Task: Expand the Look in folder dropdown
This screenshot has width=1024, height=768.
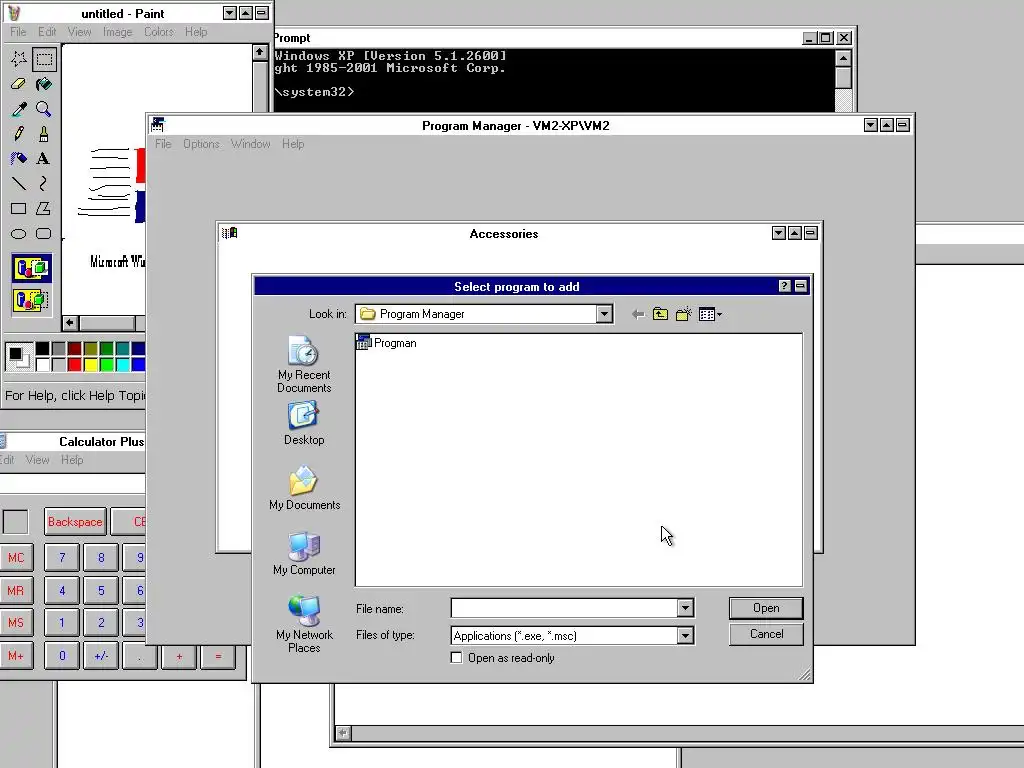Action: coord(604,314)
